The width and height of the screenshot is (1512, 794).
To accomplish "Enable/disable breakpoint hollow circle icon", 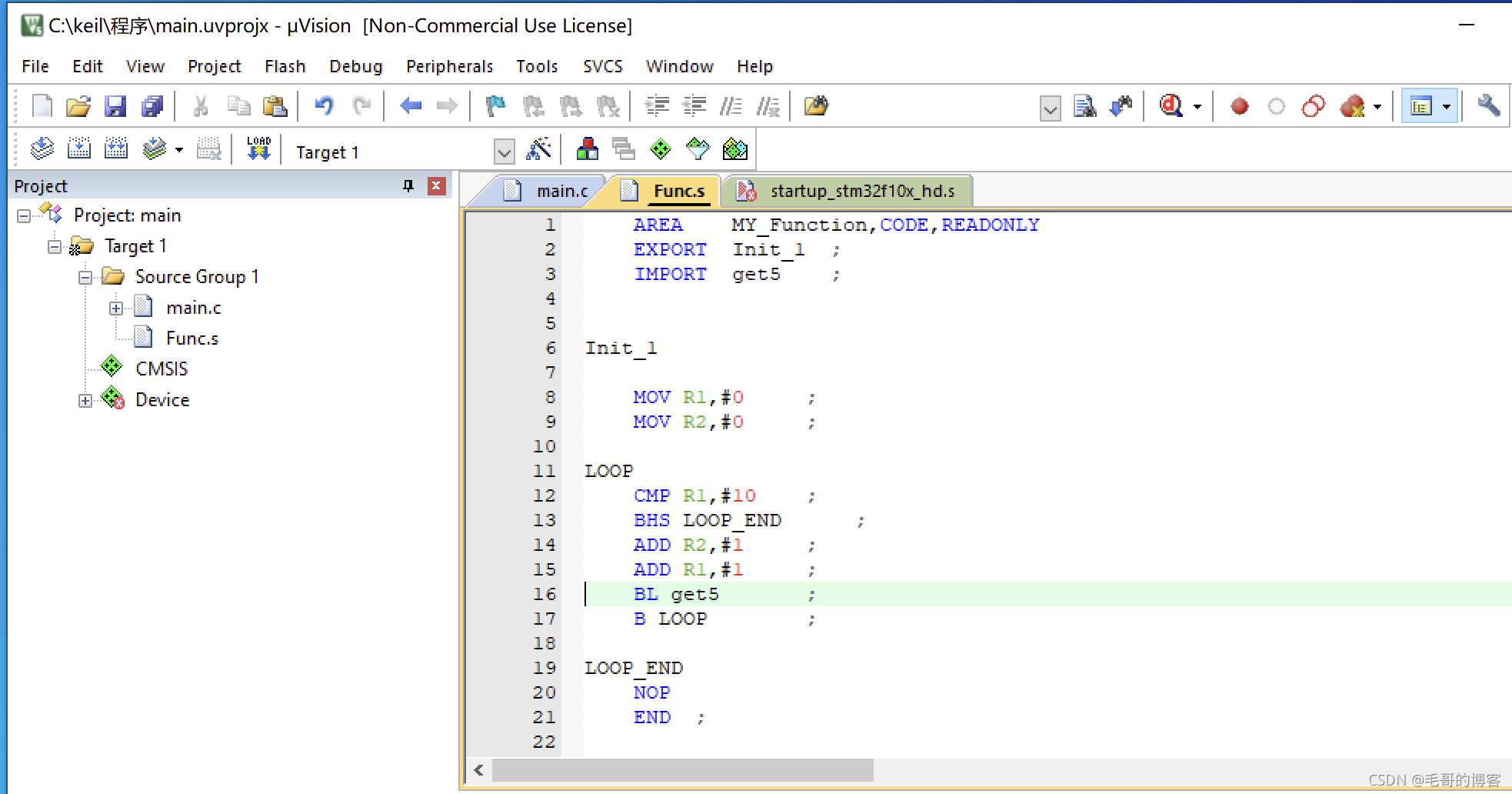I will (1276, 106).
